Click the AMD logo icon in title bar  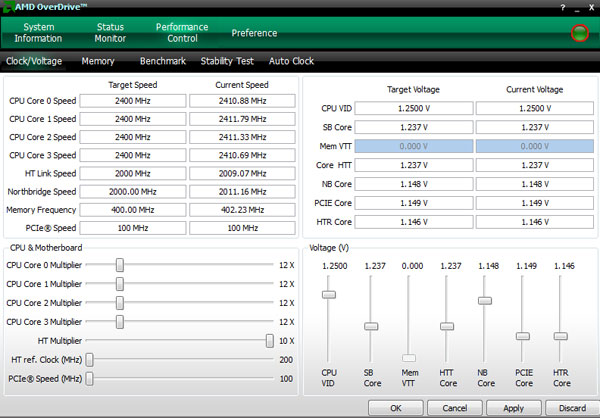[8, 7]
